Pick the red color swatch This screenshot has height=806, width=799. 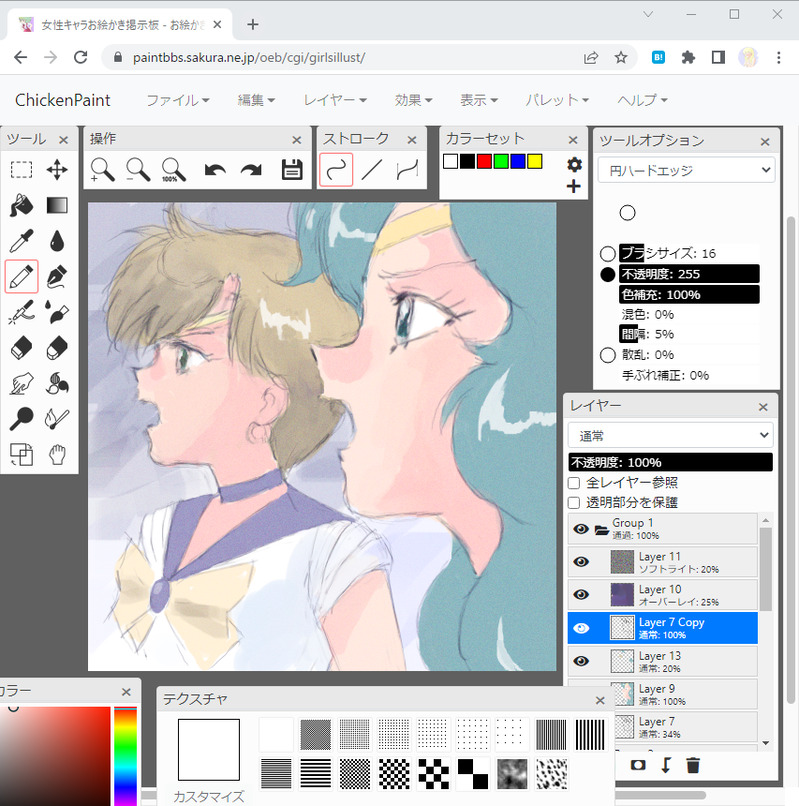(x=484, y=161)
